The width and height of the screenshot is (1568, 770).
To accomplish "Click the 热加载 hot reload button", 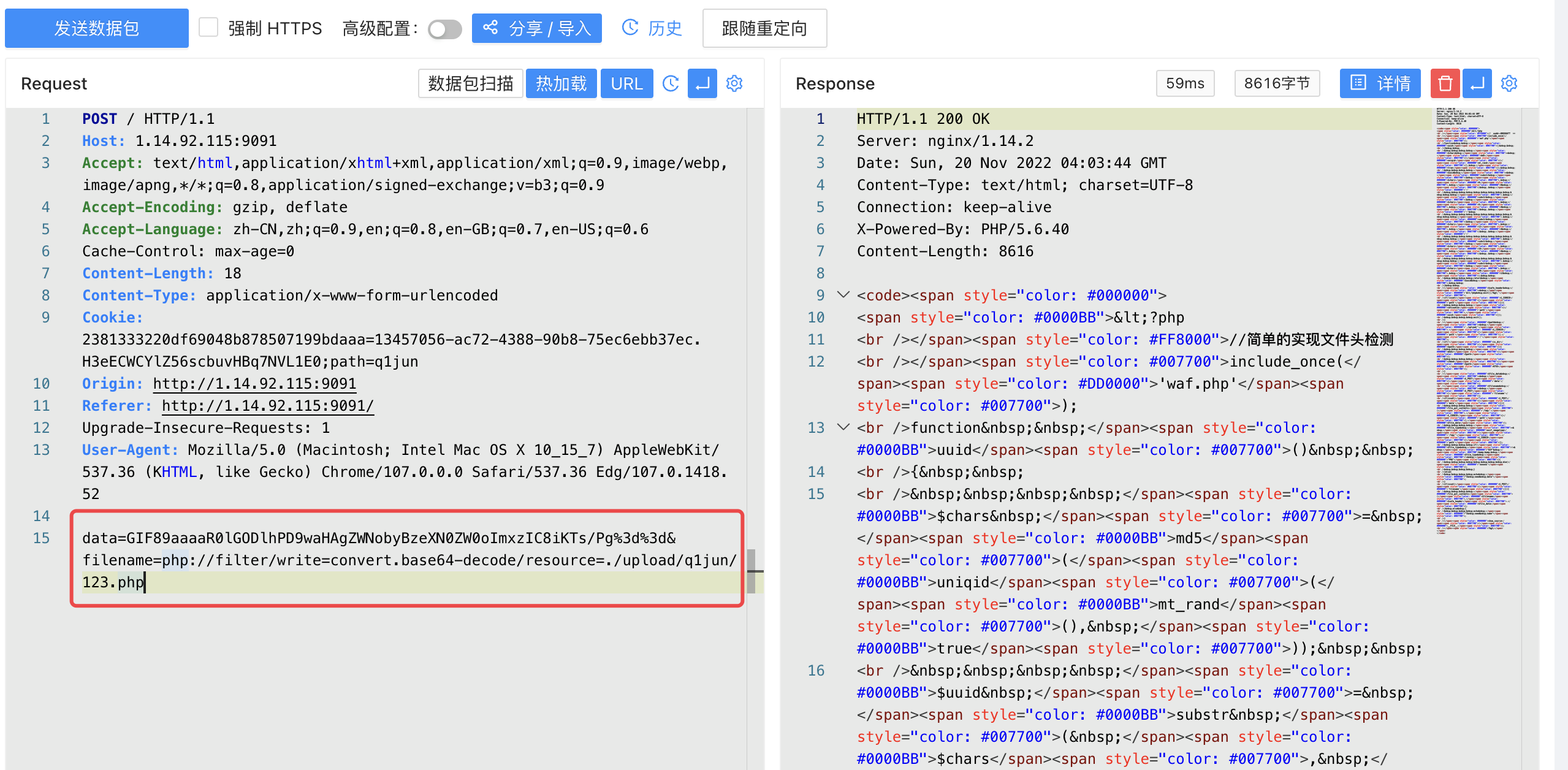I will point(561,83).
